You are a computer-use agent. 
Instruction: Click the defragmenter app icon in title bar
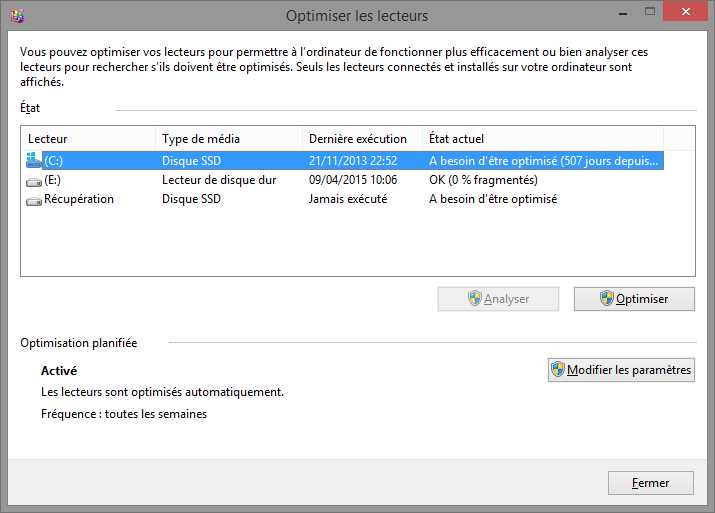point(17,16)
